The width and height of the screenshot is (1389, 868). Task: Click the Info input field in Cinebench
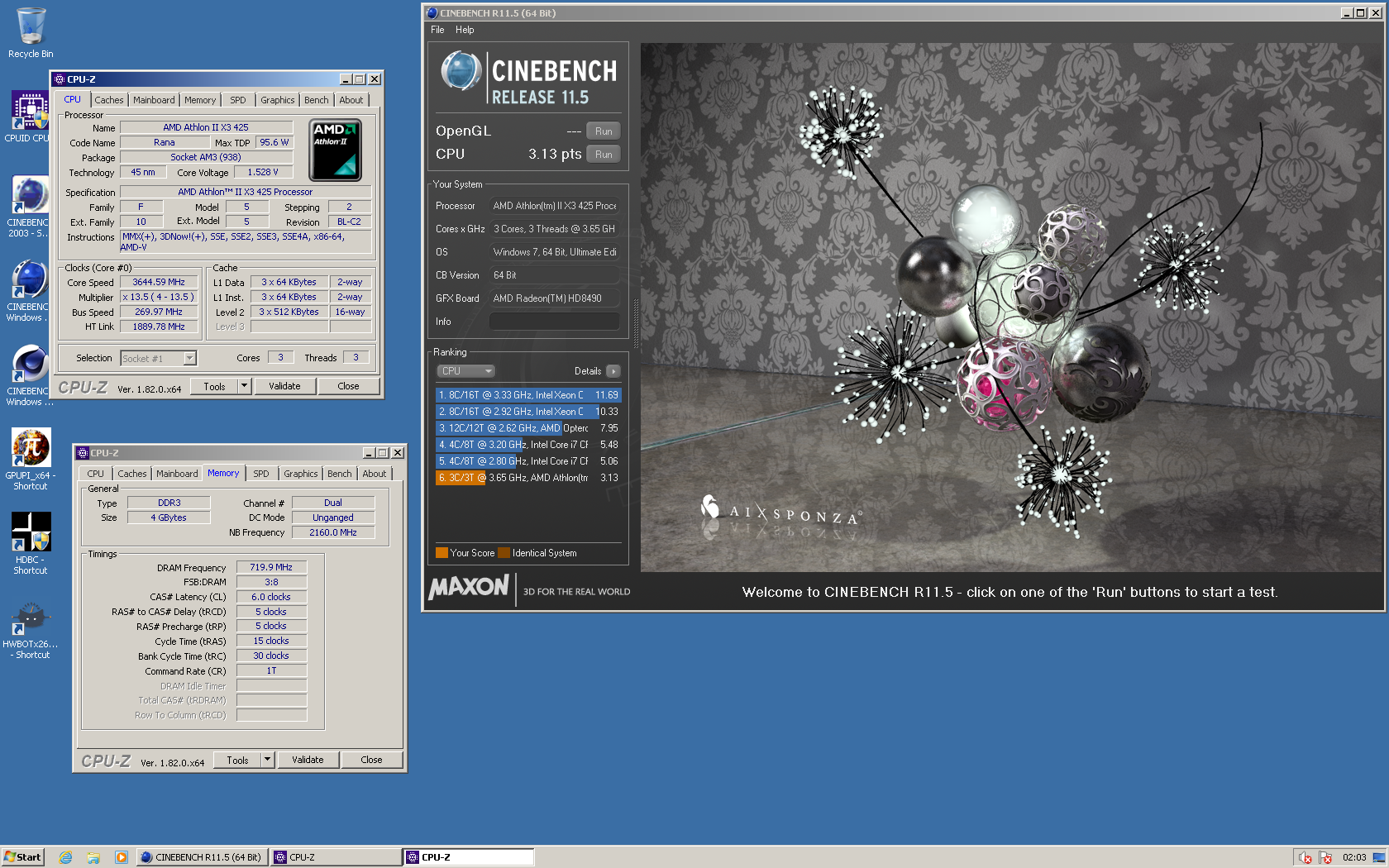tap(554, 322)
